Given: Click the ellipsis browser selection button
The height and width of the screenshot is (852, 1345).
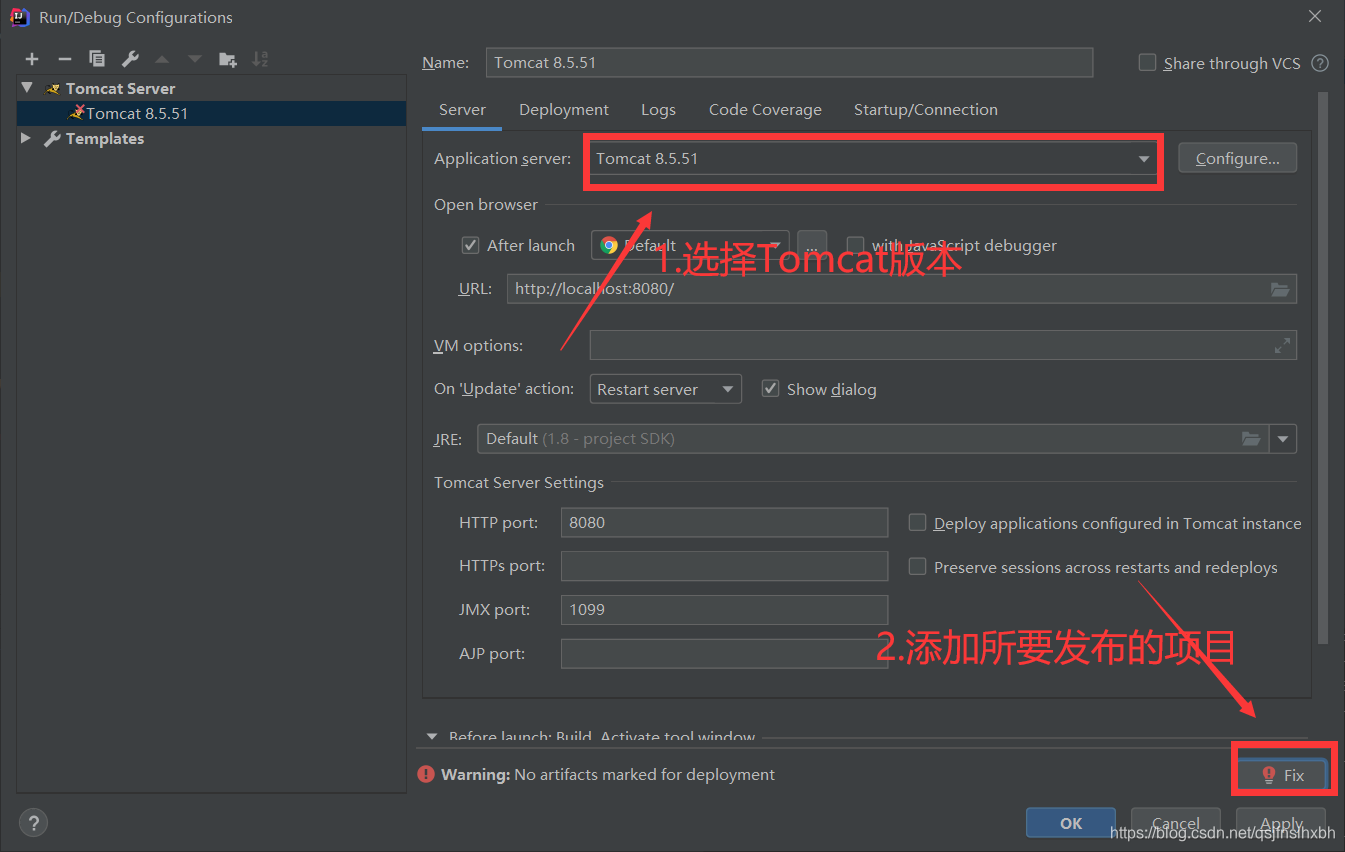Looking at the screenshot, I should pyautogui.click(x=812, y=245).
